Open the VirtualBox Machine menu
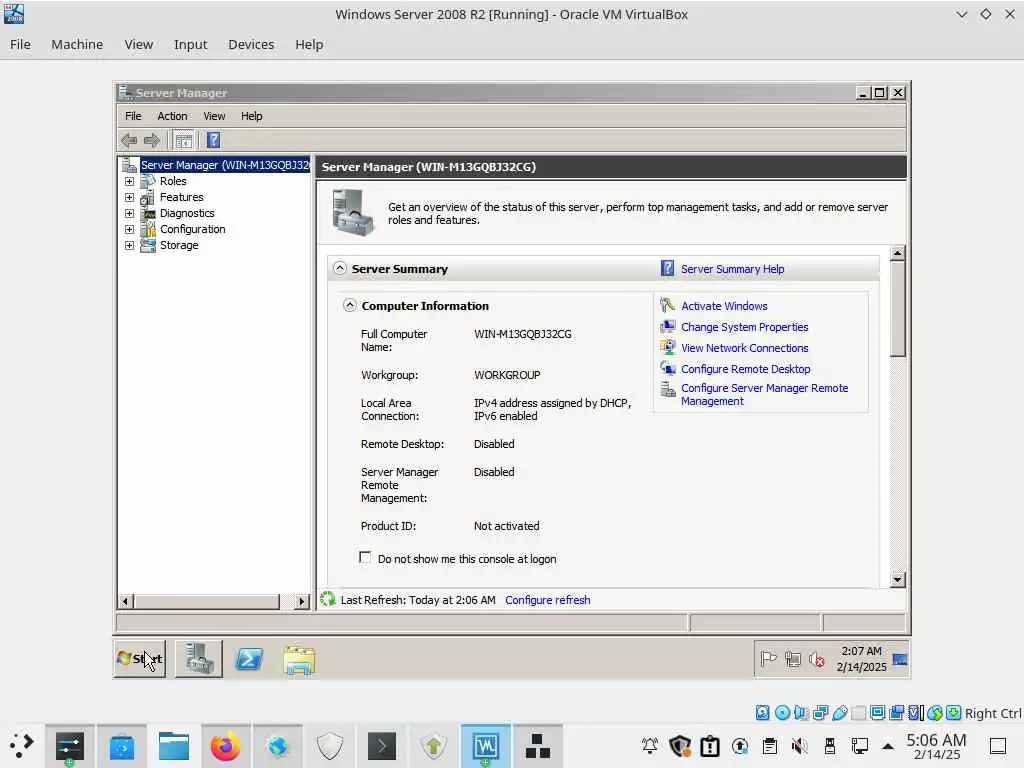Viewport: 1024px width, 768px height. (x=77, y=44)
